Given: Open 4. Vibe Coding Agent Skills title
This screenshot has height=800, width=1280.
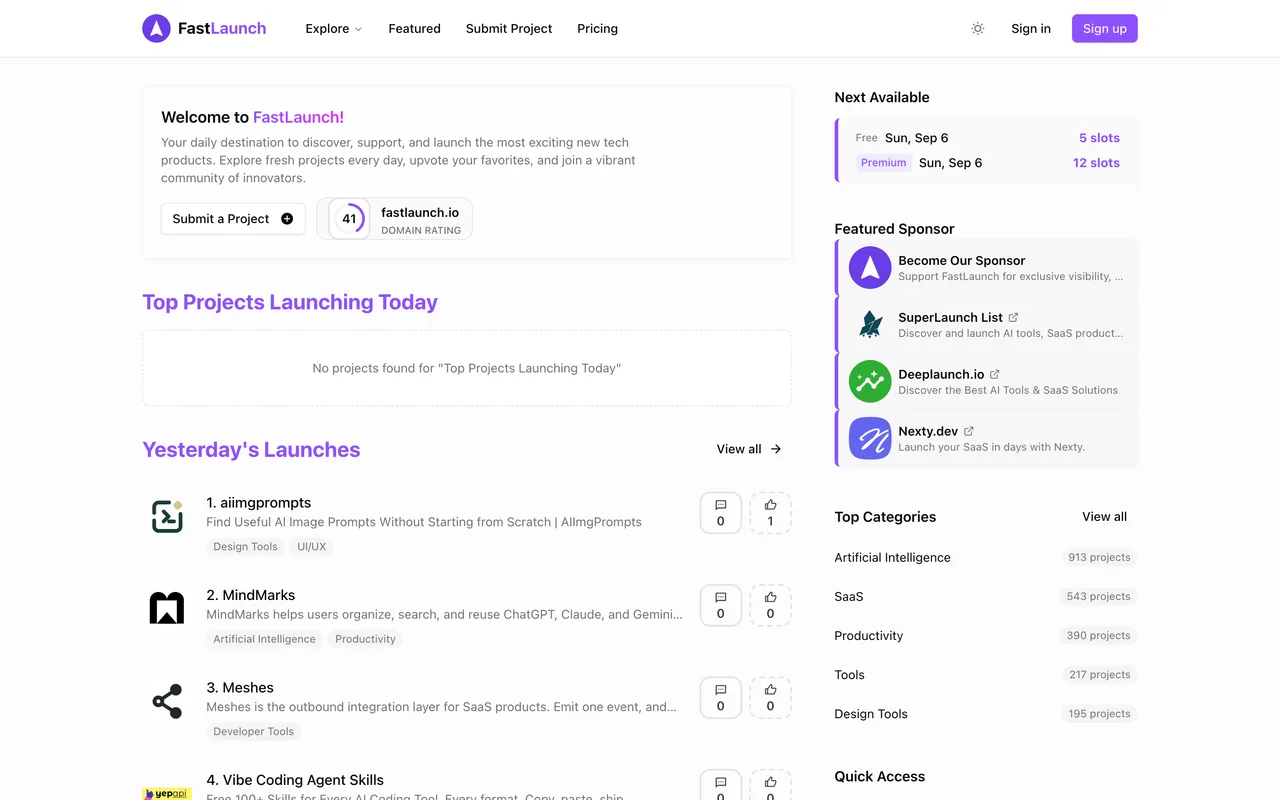Looking at the screenshot, I should click(295, 780).
